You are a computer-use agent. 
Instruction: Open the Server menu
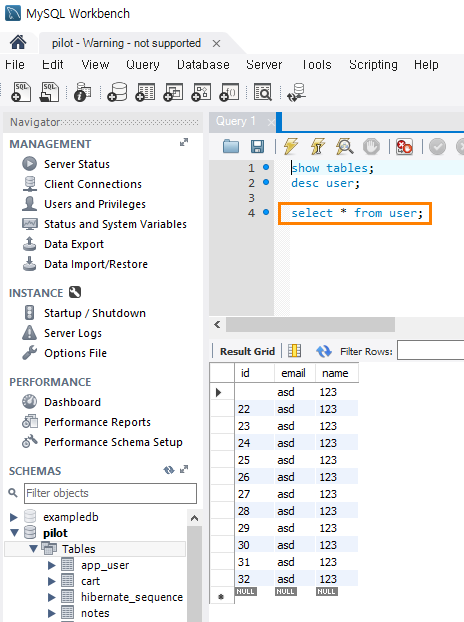[264, 64]
